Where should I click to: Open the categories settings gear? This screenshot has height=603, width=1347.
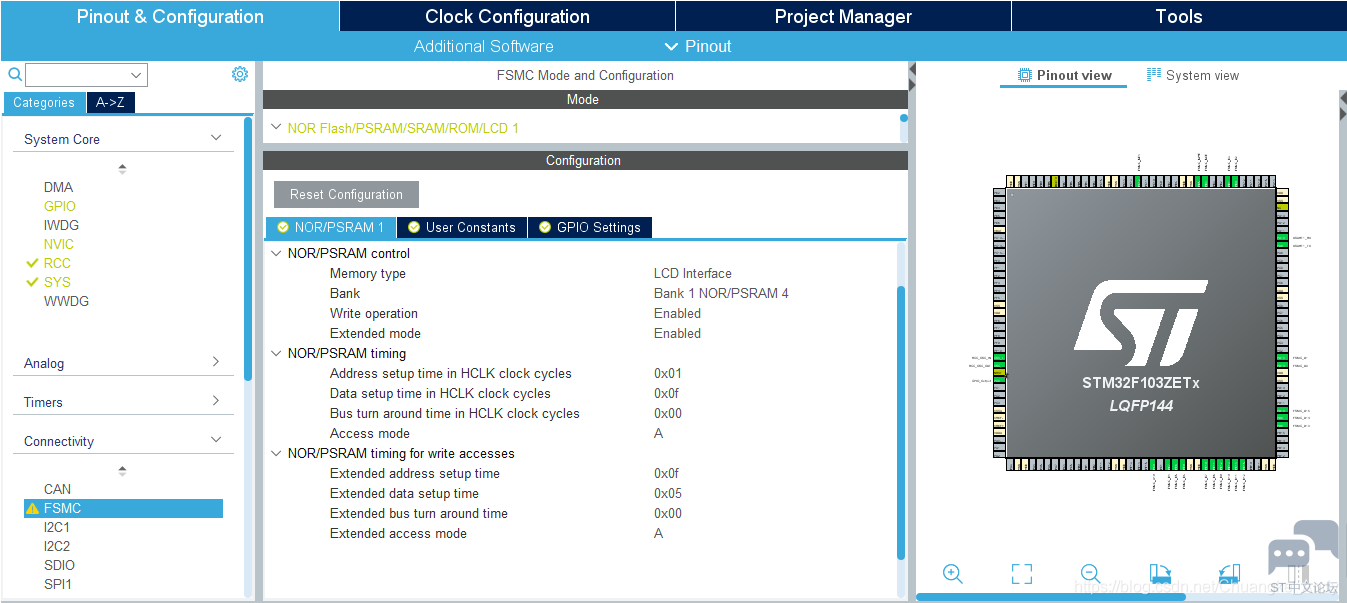[240, 74]
